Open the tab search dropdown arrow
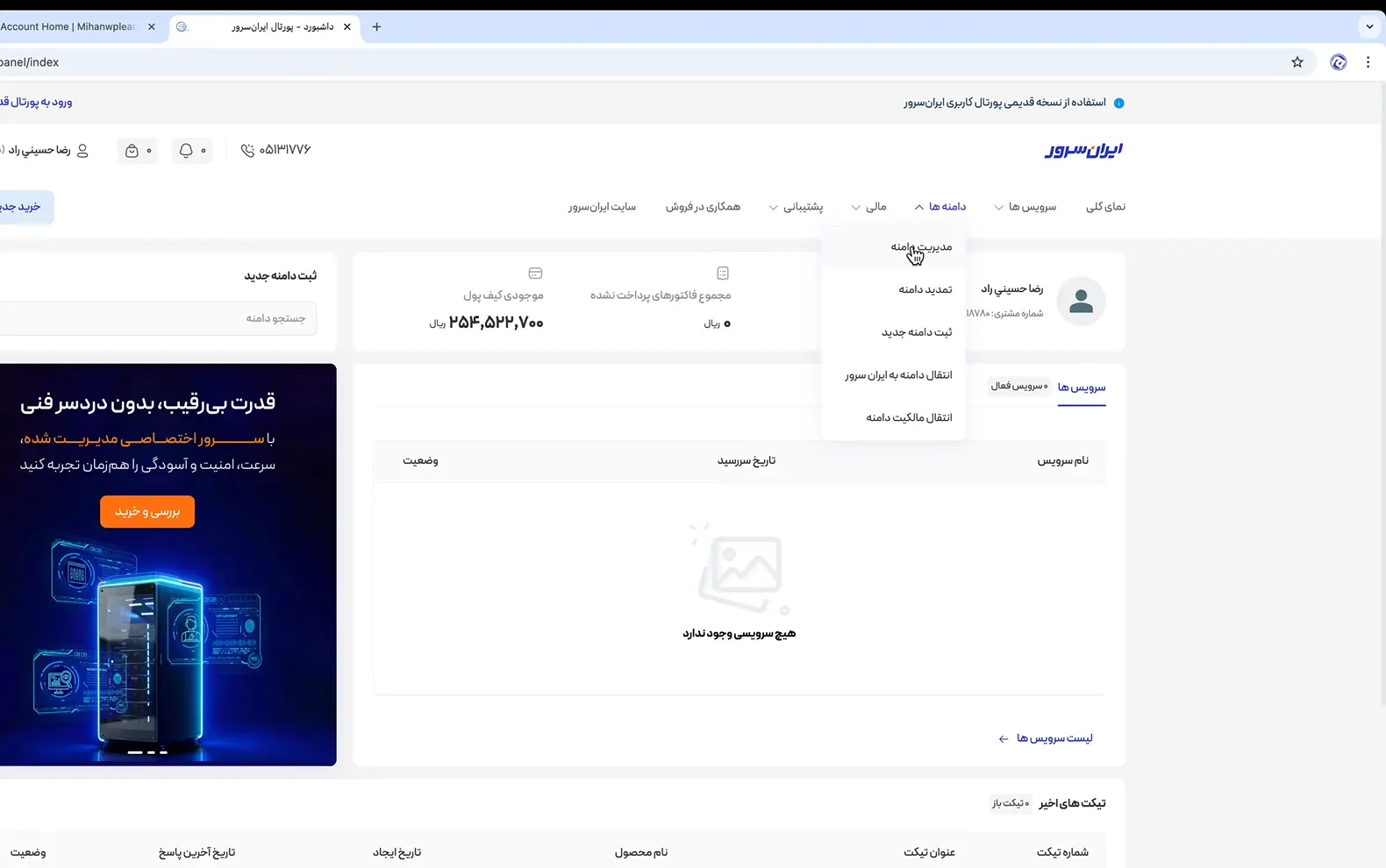This screenshot has width=1386, height=868. click(x=1369, y=27)
